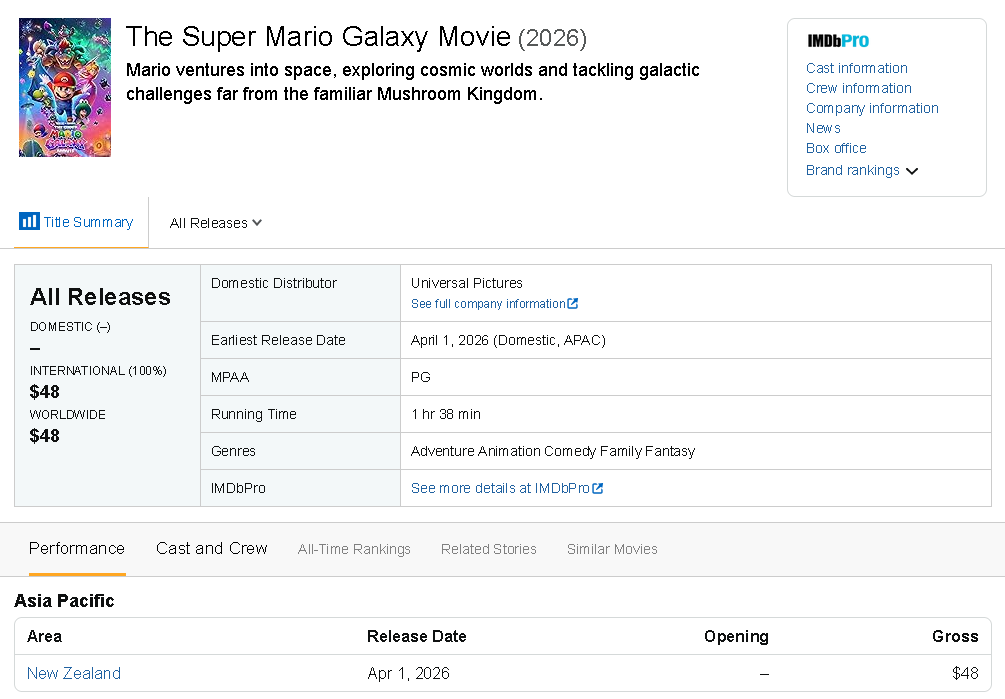The image size is (1005, 699).
Task: Expand the All Releases dropdown
Action: (215, 223)
